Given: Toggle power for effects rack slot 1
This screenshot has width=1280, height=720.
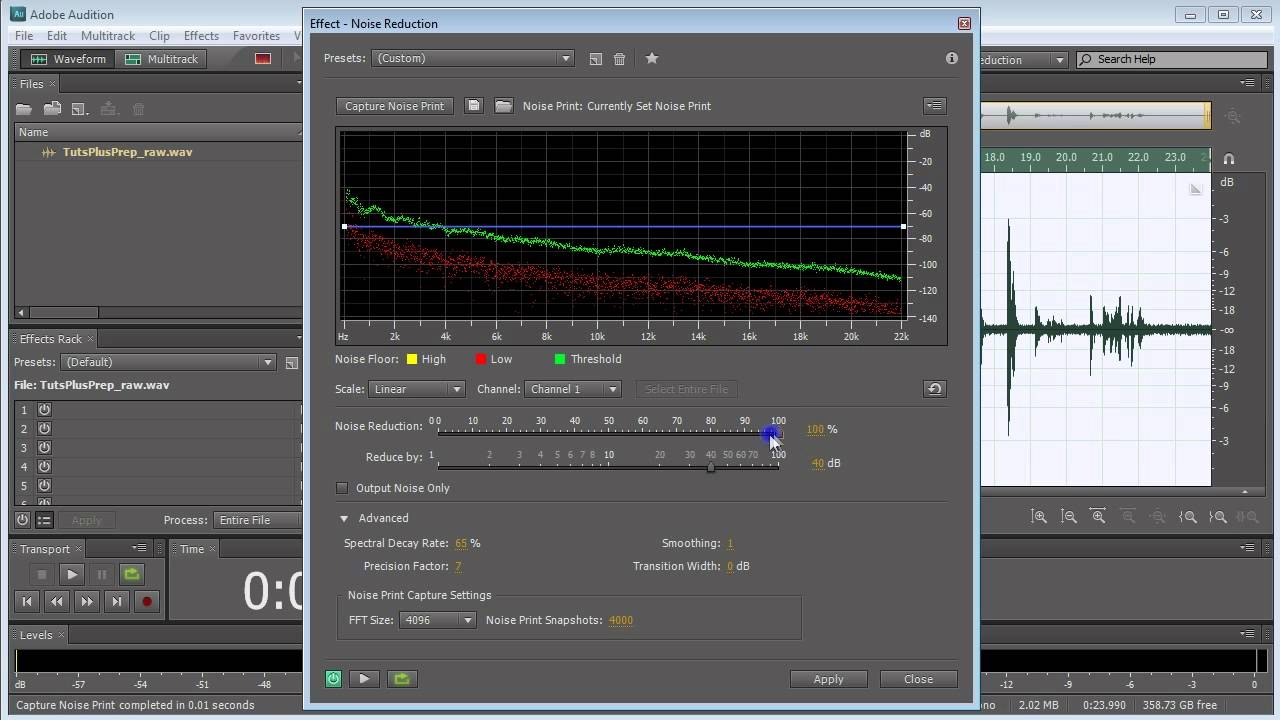Looking at the screenshot, I should 45,410.
